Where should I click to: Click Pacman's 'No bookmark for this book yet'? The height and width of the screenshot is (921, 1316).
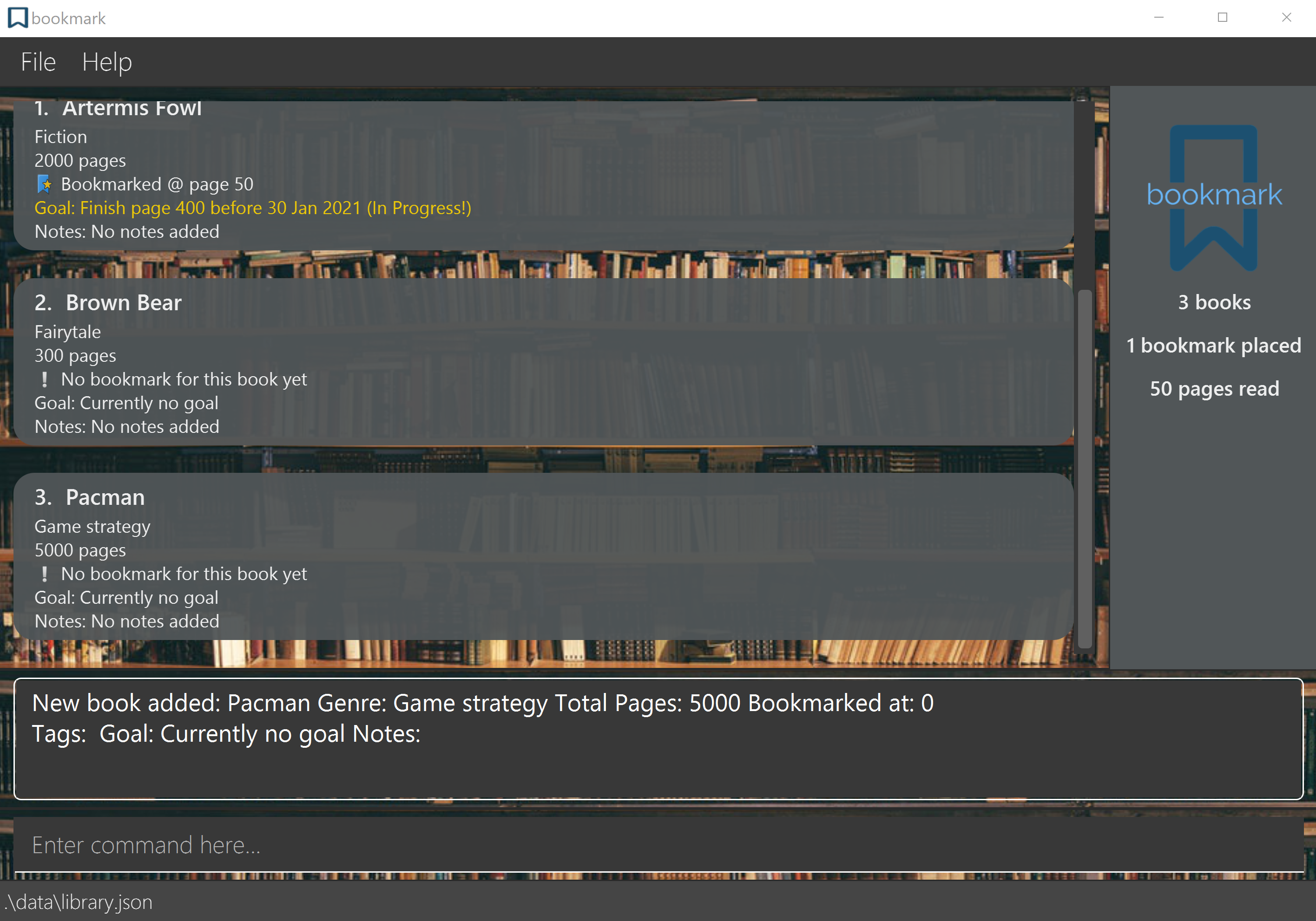(184, 574)
